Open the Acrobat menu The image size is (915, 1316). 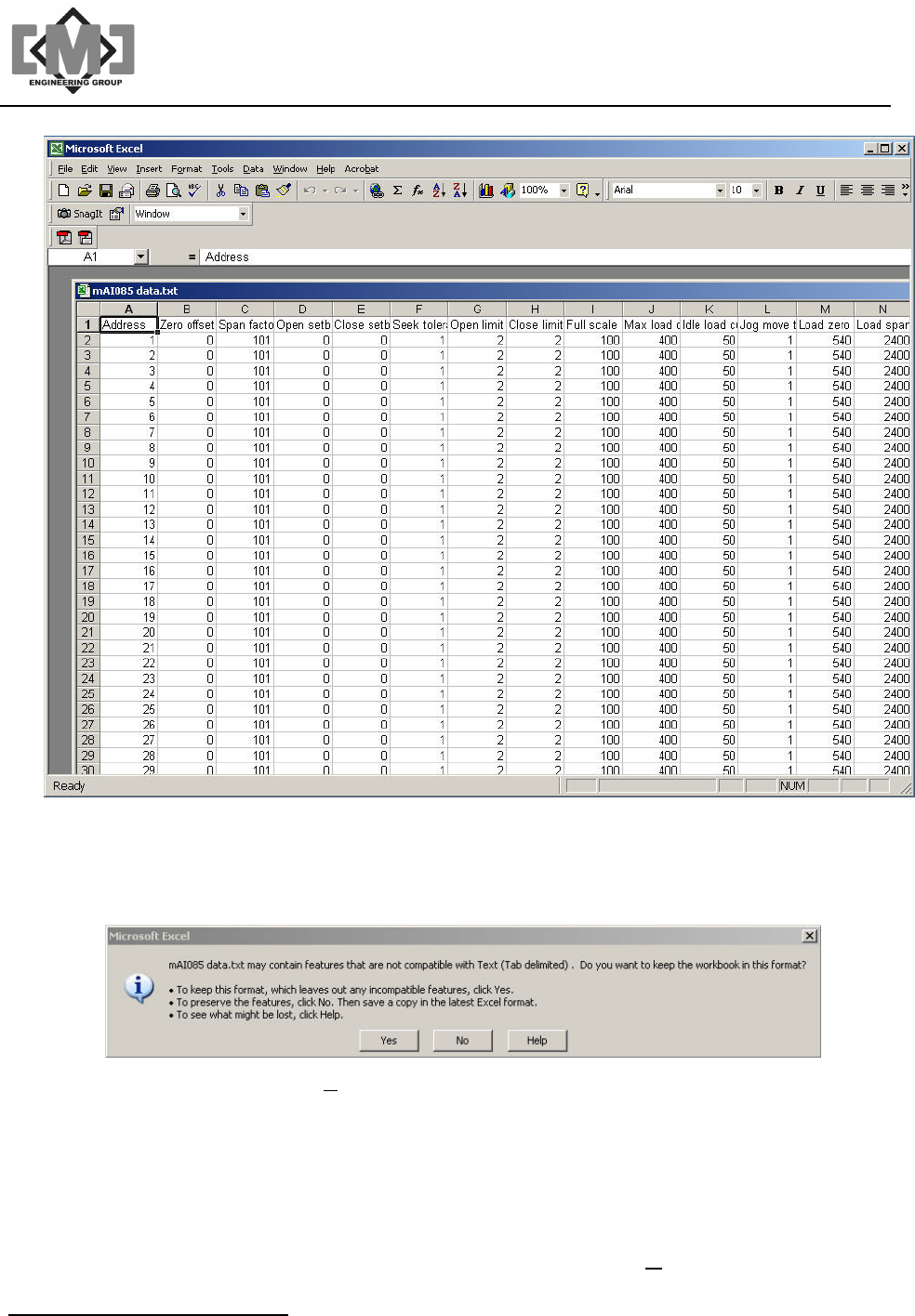[x=362, y=169]
